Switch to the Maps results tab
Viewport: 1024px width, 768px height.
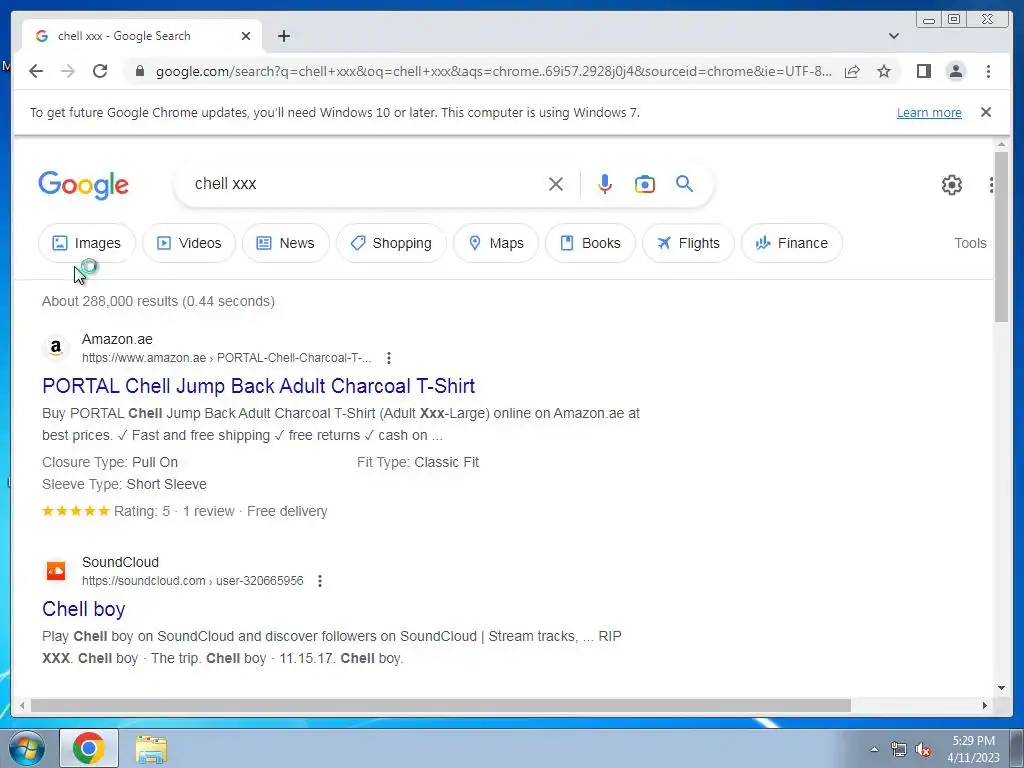496,243
